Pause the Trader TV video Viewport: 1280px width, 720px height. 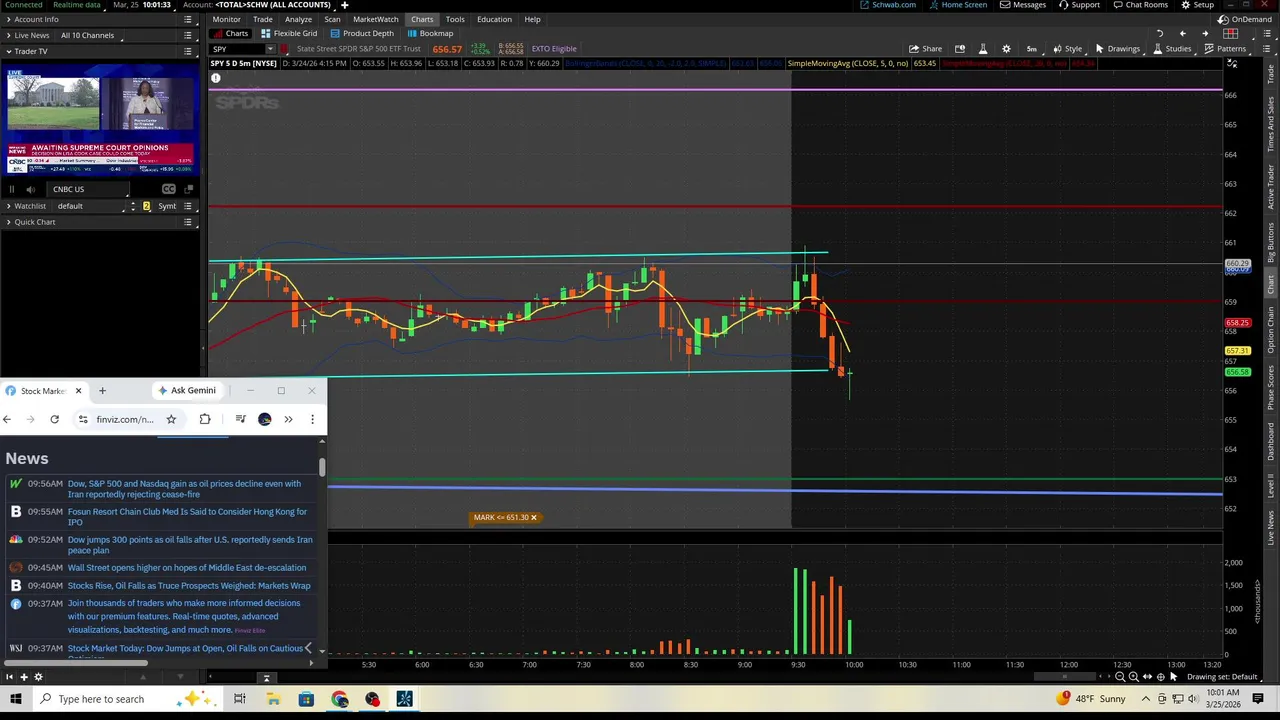coord(12,189)
